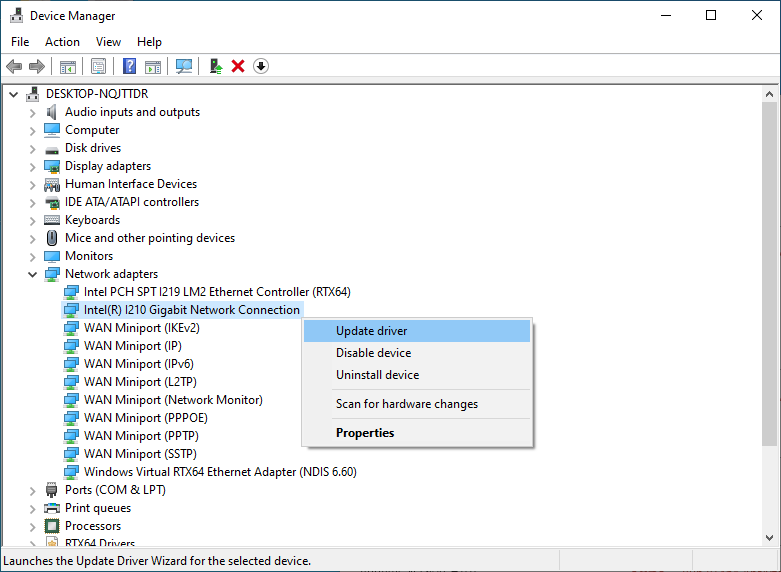781x572 pixels.
Task: Click the blue Help icon in toolbar
Action: pyautogui.click(x=129, y=66)
